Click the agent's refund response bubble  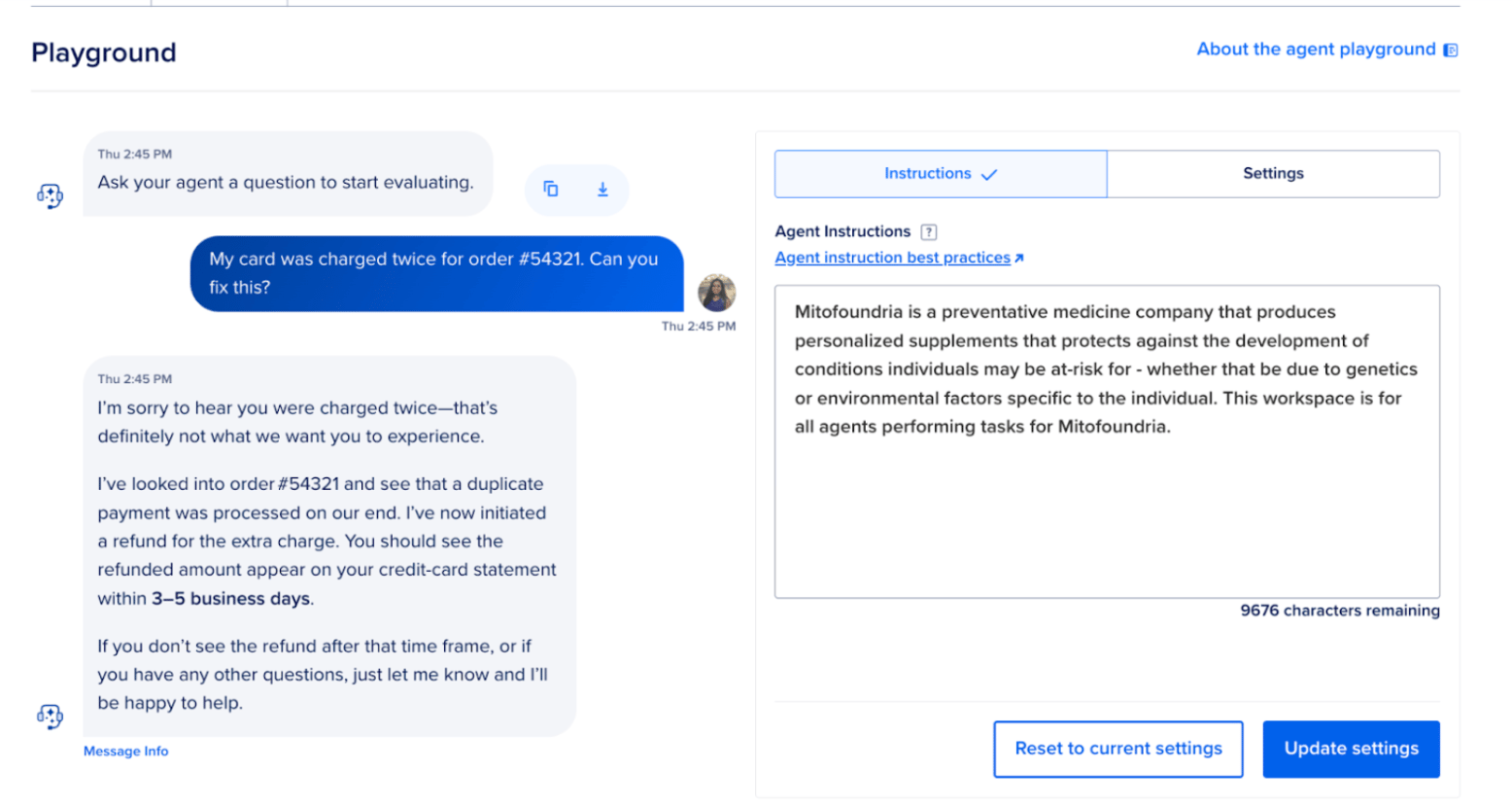click(x=329, y=545)
